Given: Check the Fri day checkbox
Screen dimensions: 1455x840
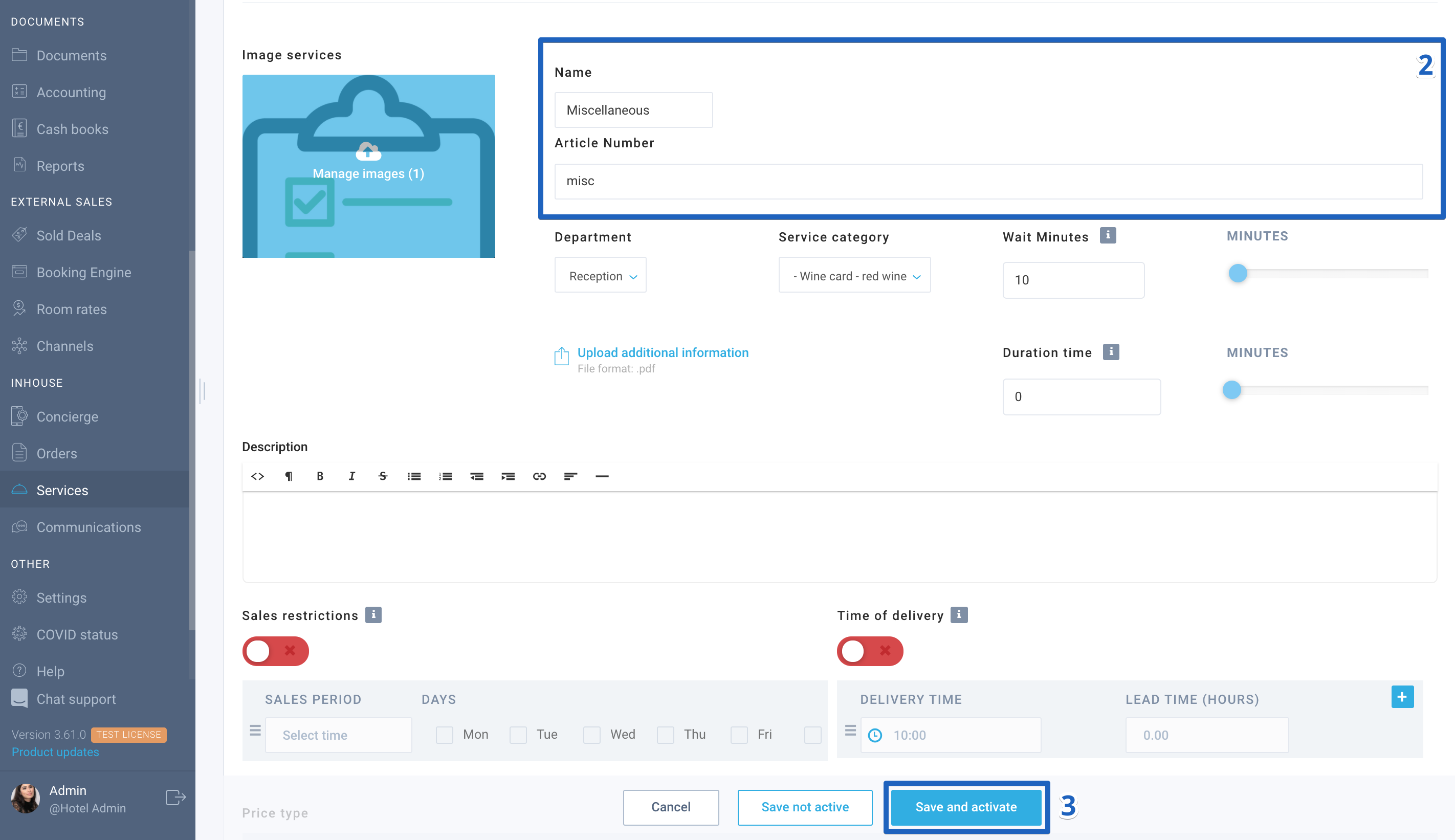Looking at the screenshot, I should pos(739,735).
